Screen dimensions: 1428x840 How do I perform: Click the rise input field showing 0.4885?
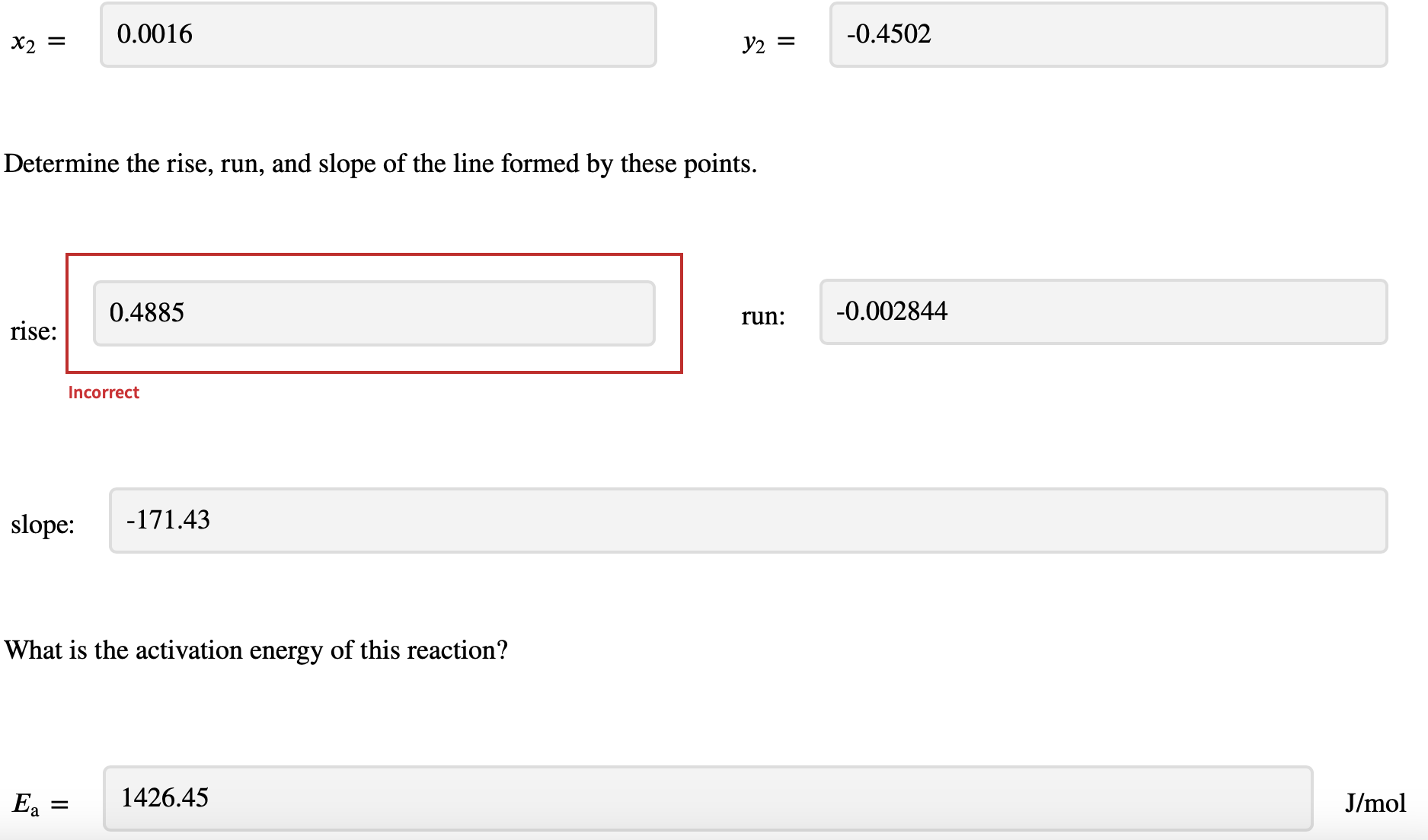pos(373,312)
